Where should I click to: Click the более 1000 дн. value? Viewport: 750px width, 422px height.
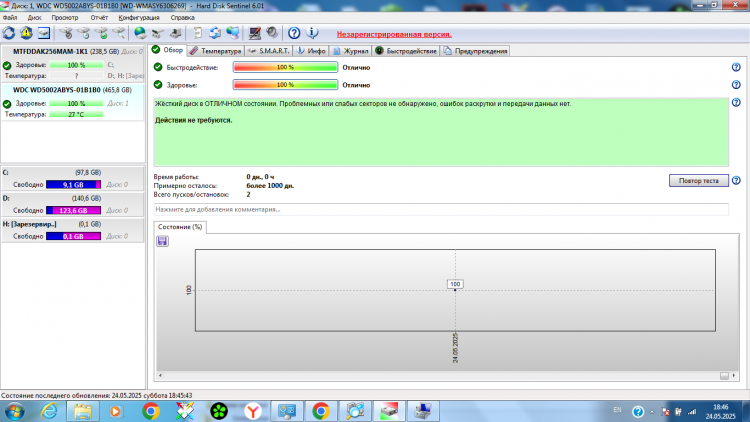coord(270,186)
